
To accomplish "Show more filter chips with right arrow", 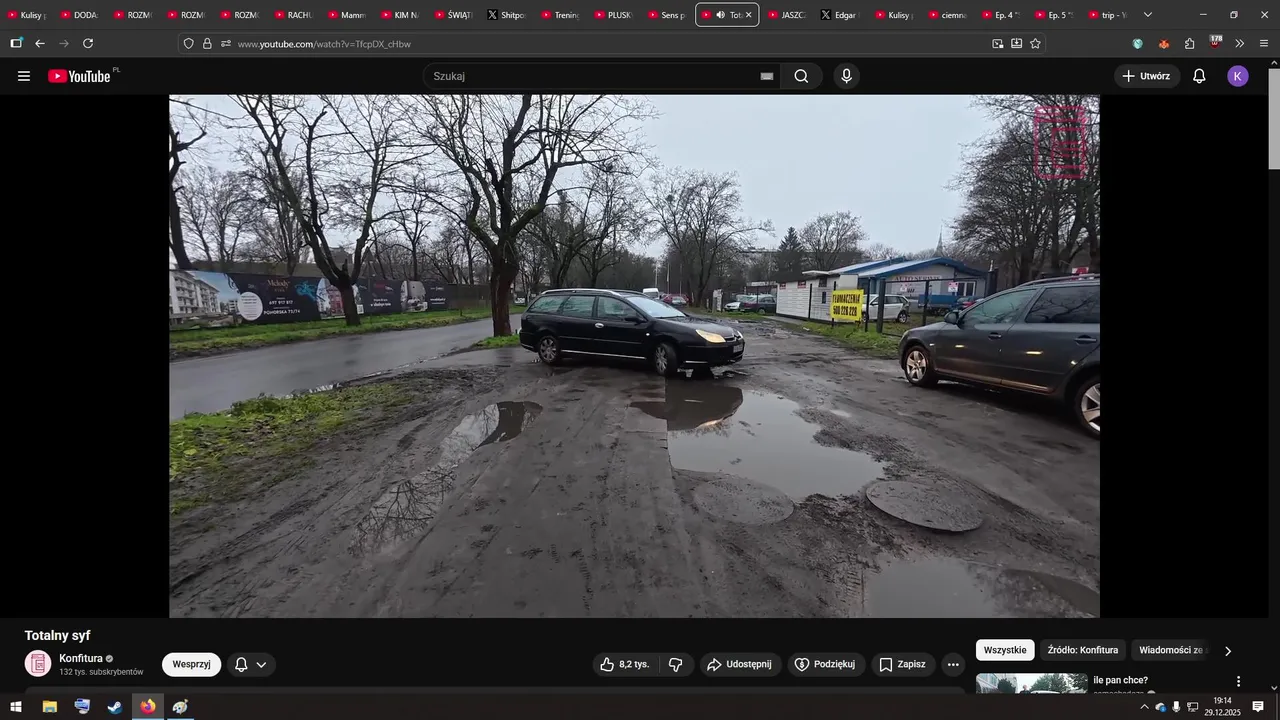I will 1228,651.
